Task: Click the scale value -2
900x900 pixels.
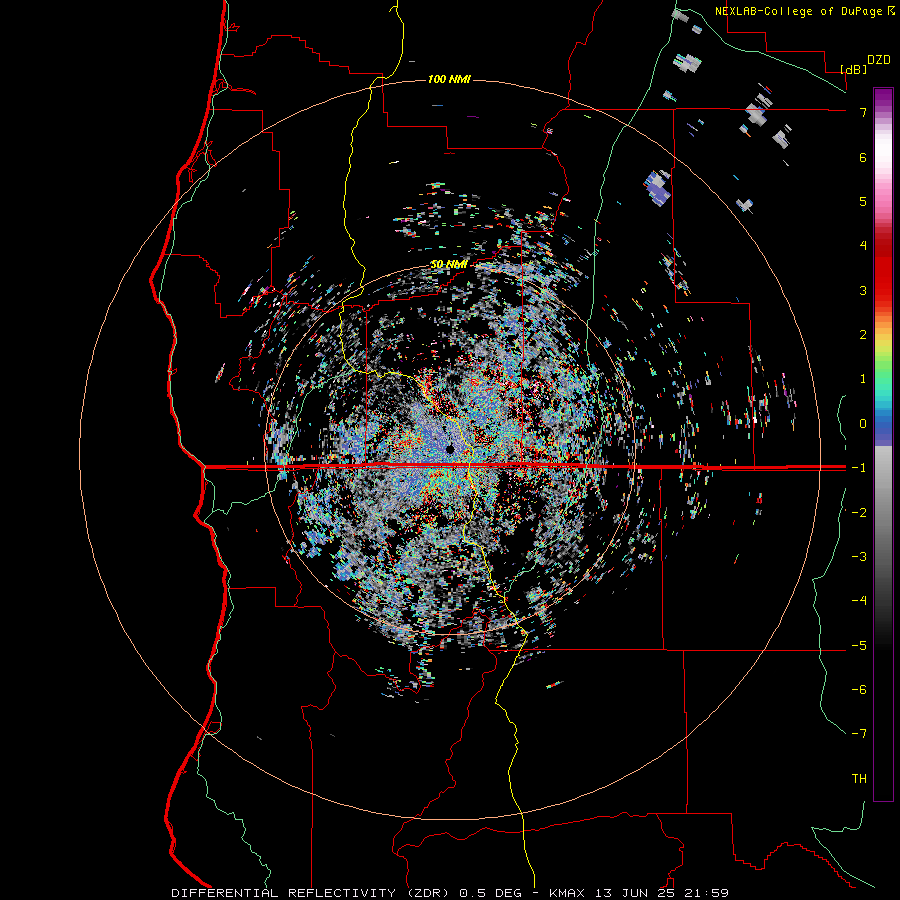Action: tap(859, 512)
